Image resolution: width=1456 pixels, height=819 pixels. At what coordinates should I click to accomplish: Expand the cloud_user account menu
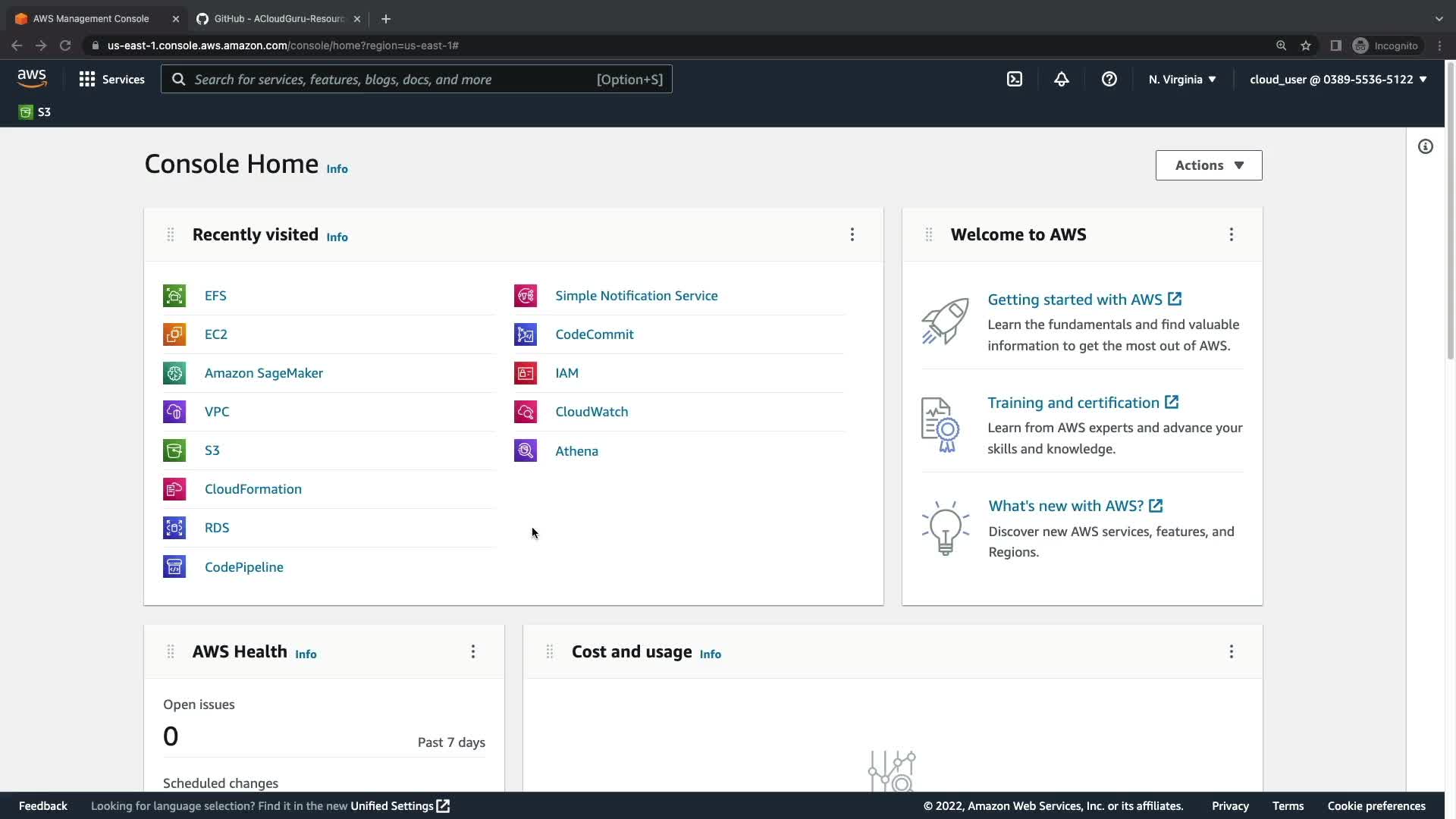1338,79
